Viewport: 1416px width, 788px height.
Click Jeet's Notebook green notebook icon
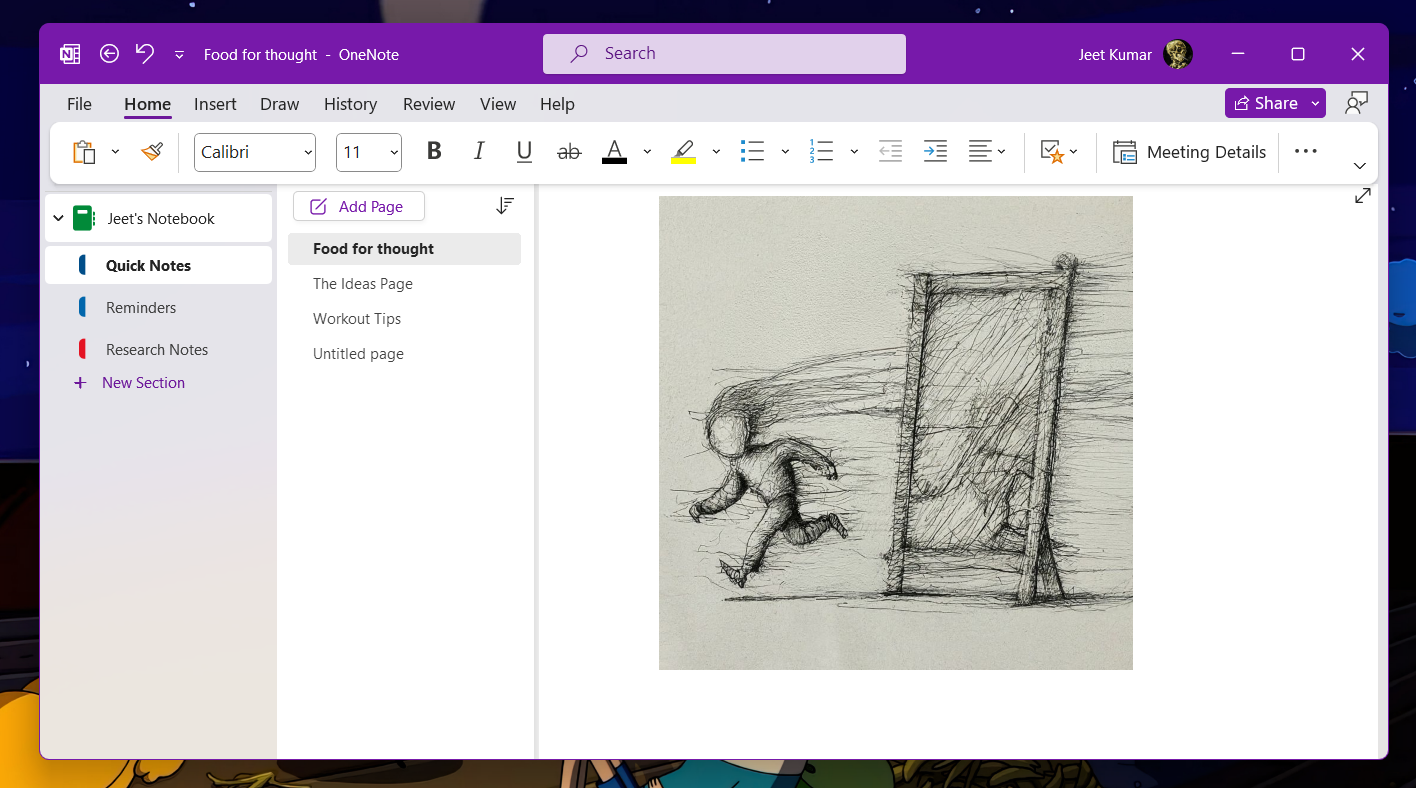click(x=84, y=218)
